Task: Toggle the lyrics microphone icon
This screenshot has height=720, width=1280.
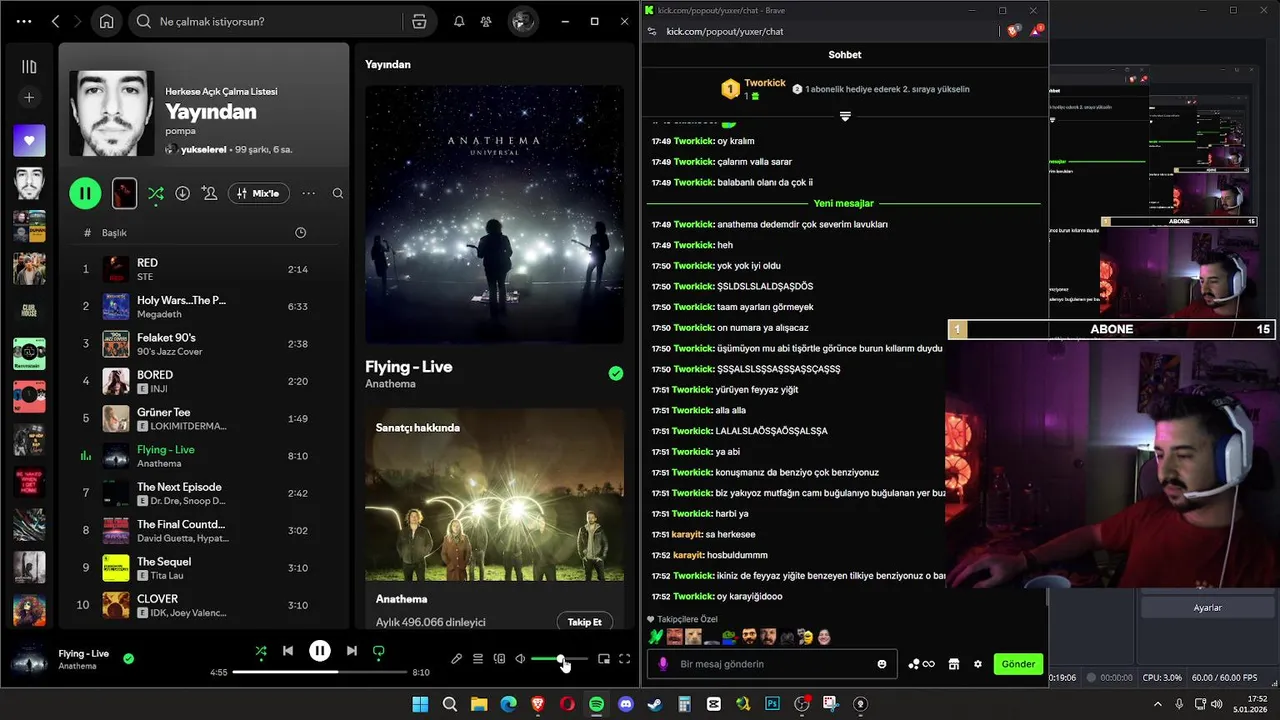Action: (456, 659)
